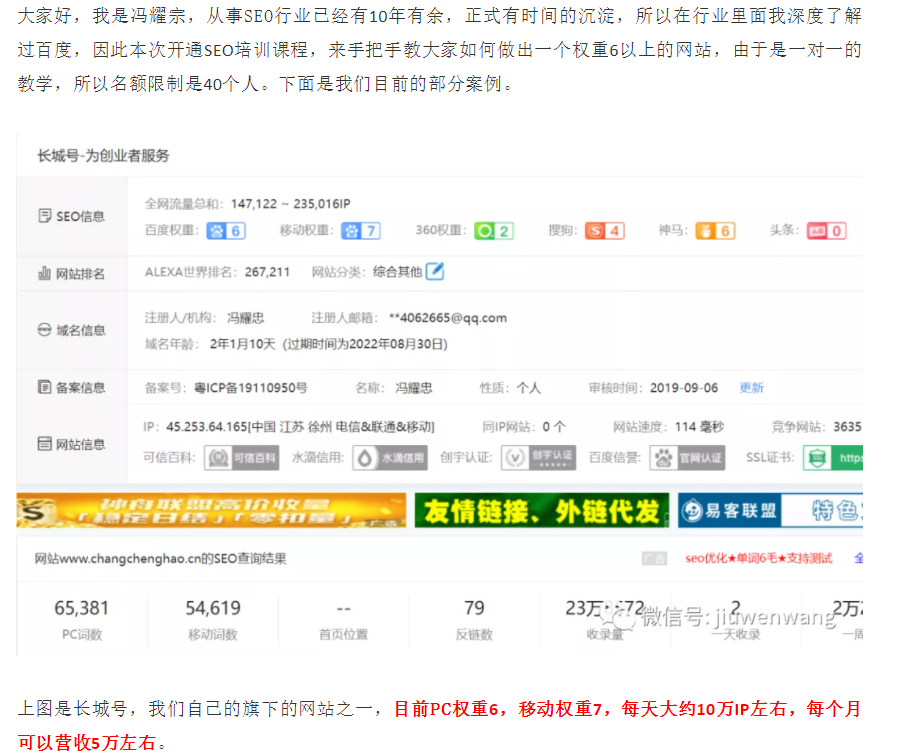The width and height of the screenshot is (902, 753).
Task: Click the IP address 45.253.64.165
Action: tap(207, 427)
